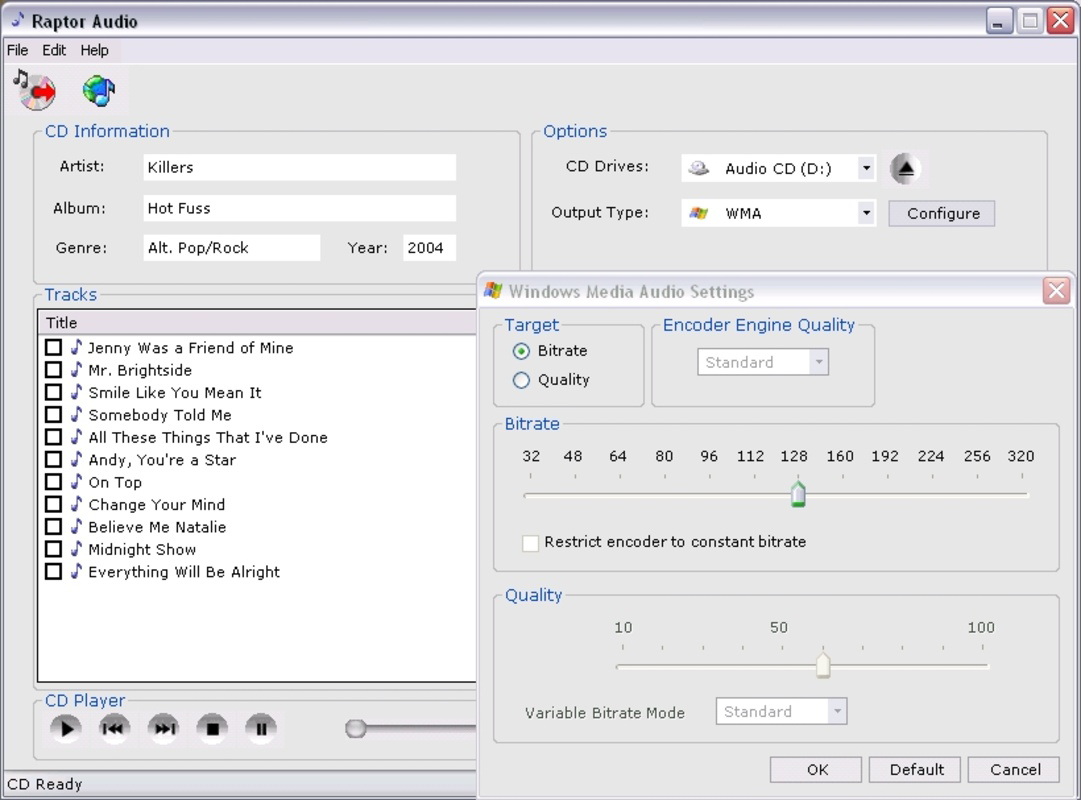This screenshot has width=1081, height=800.
Task: Click the 32 bitrate label
Action: pyautogui.click(x=531, y=456)
